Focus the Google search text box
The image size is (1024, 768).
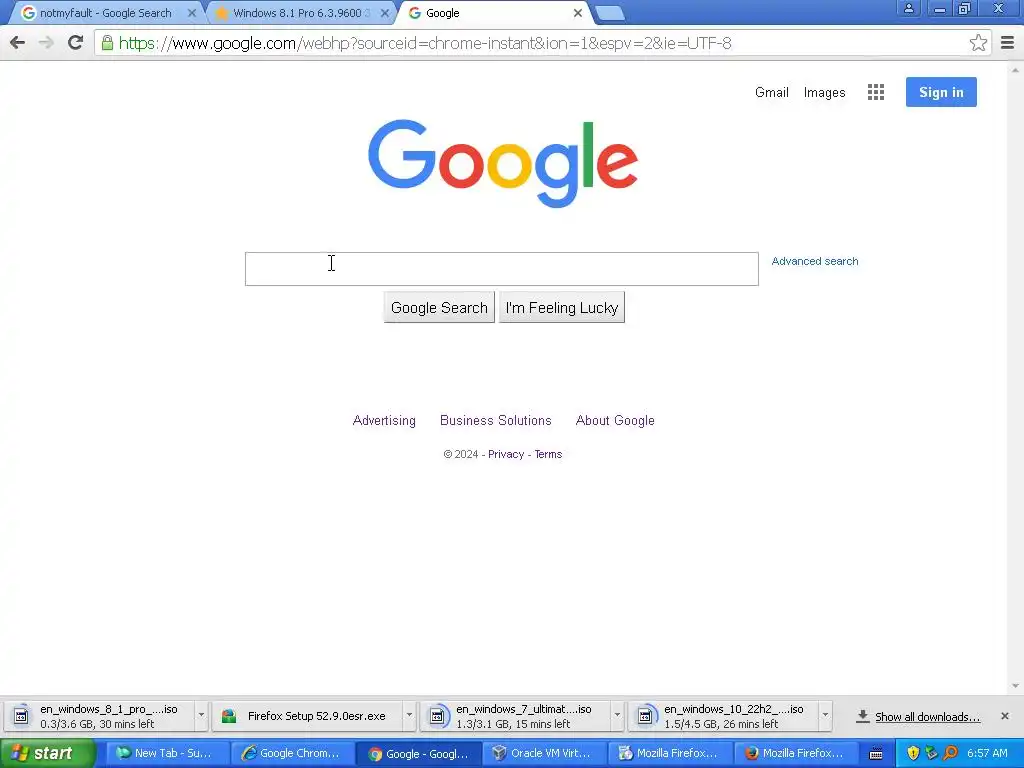[502, 269]
